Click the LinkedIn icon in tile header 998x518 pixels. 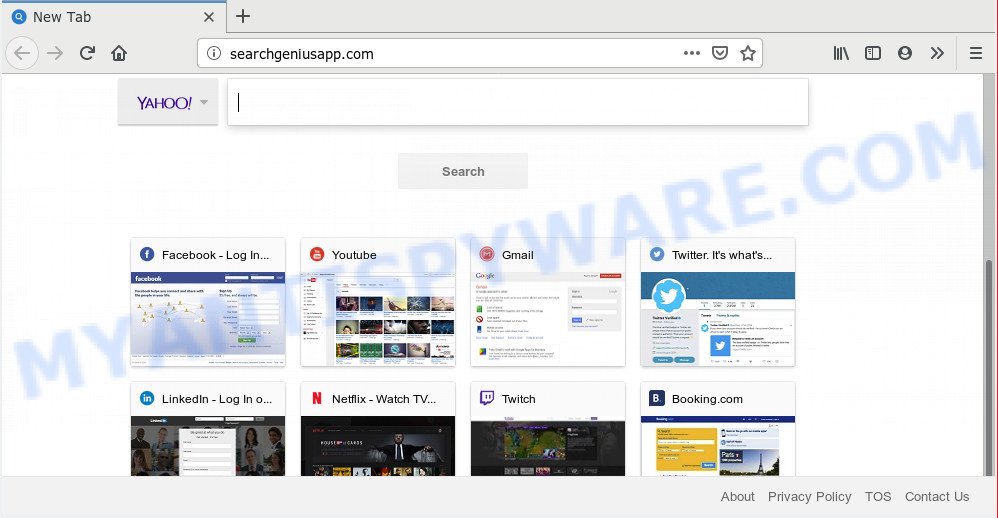point(147,398)
